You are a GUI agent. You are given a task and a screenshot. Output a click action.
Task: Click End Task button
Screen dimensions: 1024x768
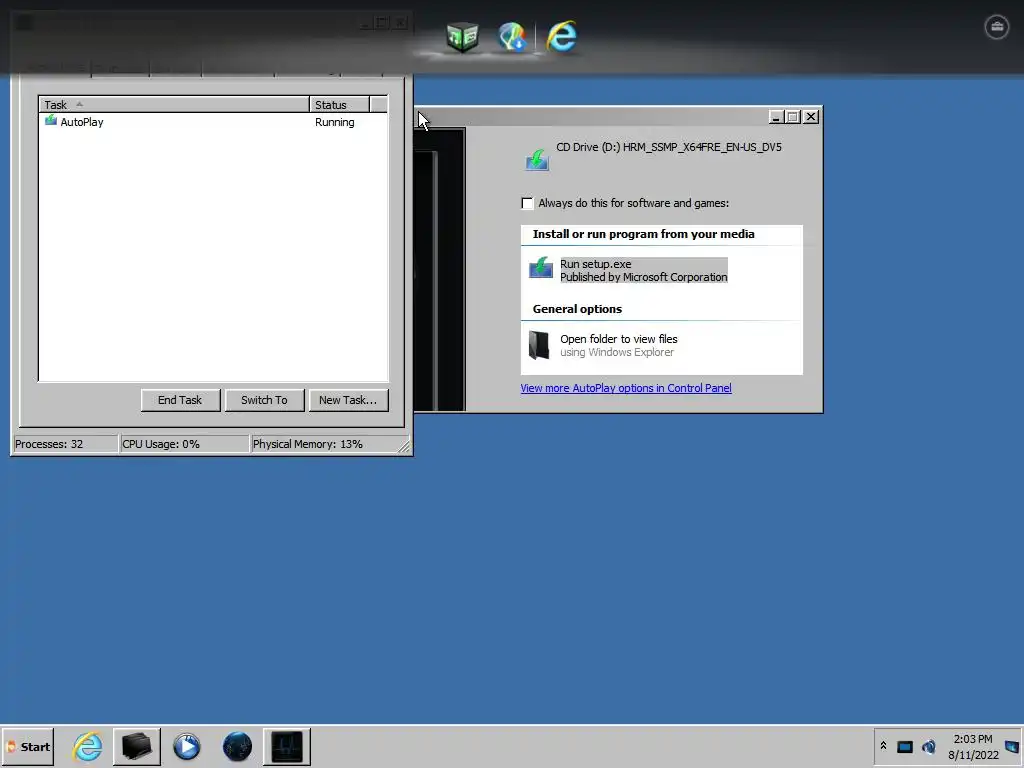pos(180,400)
